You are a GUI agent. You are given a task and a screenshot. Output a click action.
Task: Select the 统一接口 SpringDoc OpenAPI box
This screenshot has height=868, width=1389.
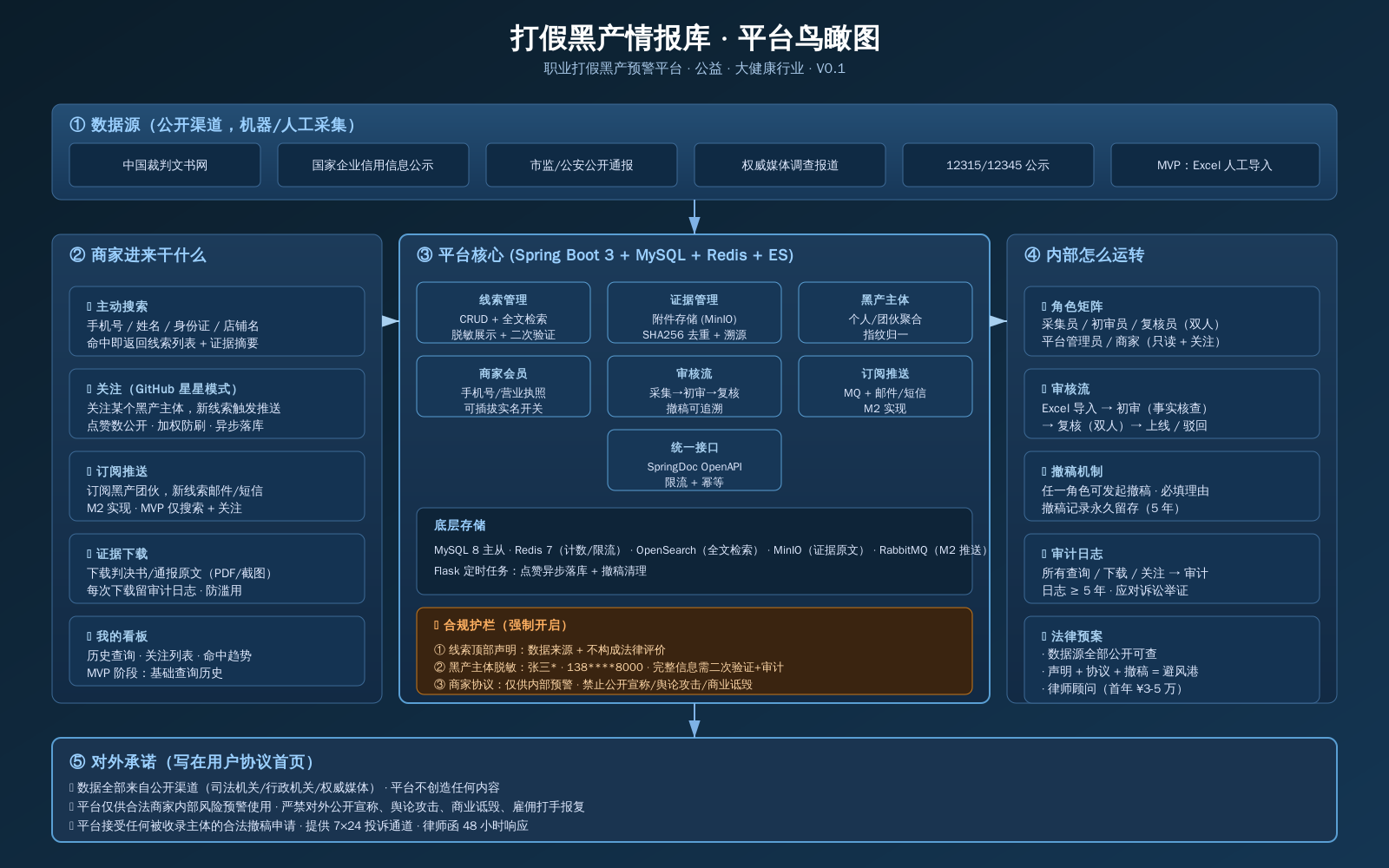pyautogui.click(x=694, y=460)
